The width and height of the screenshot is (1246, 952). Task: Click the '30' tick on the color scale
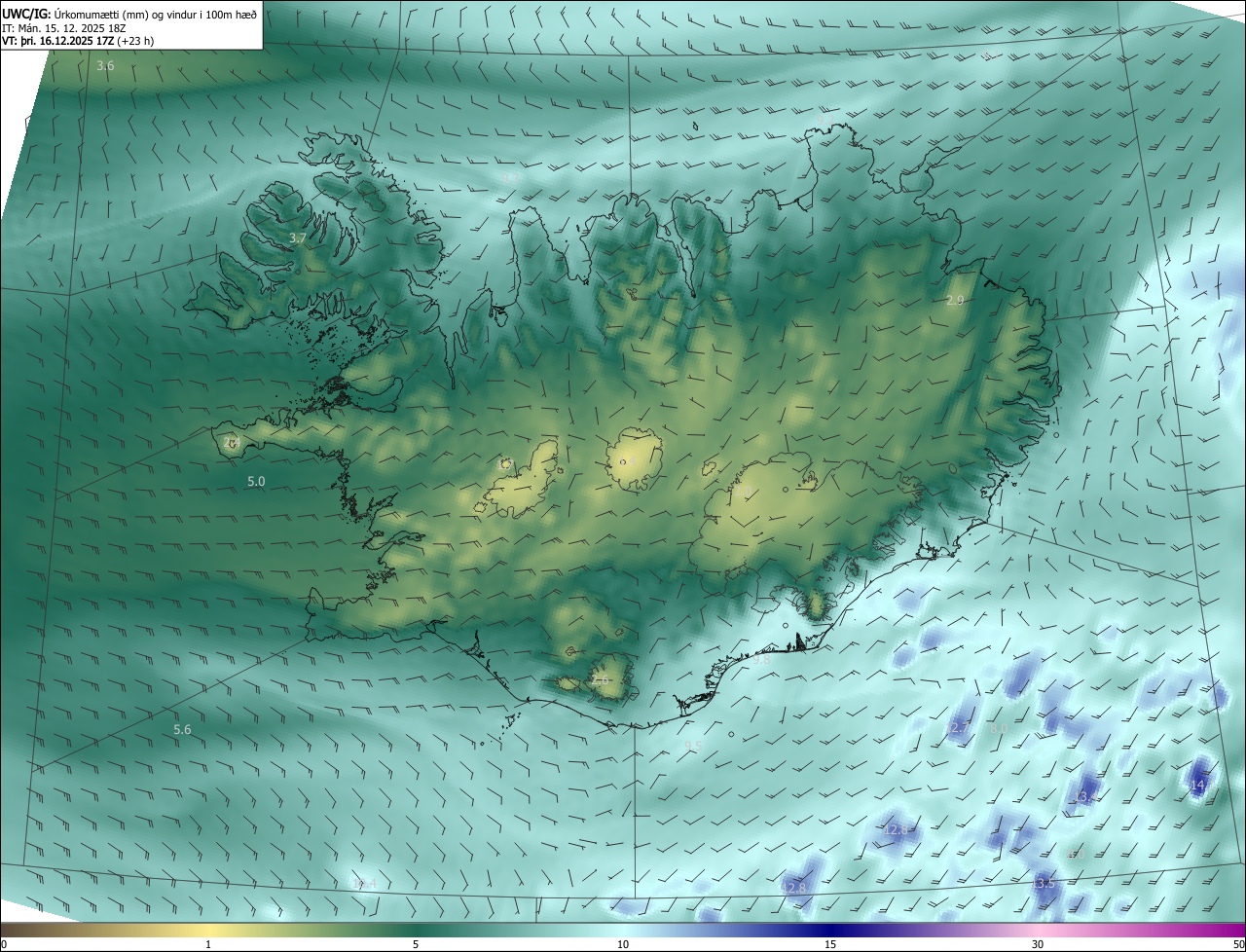point(1038,945)
